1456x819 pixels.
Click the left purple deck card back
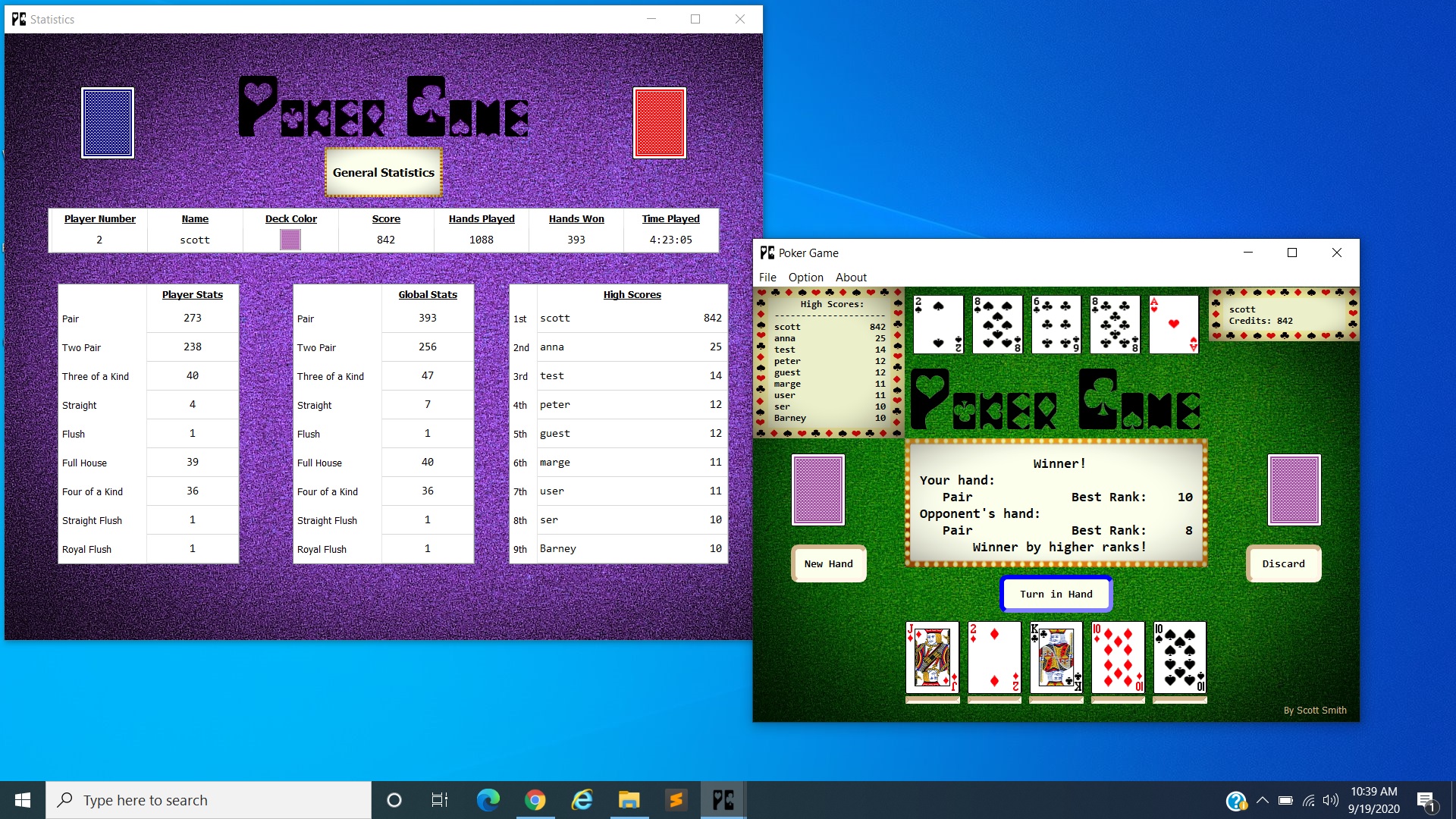point(817,489)
